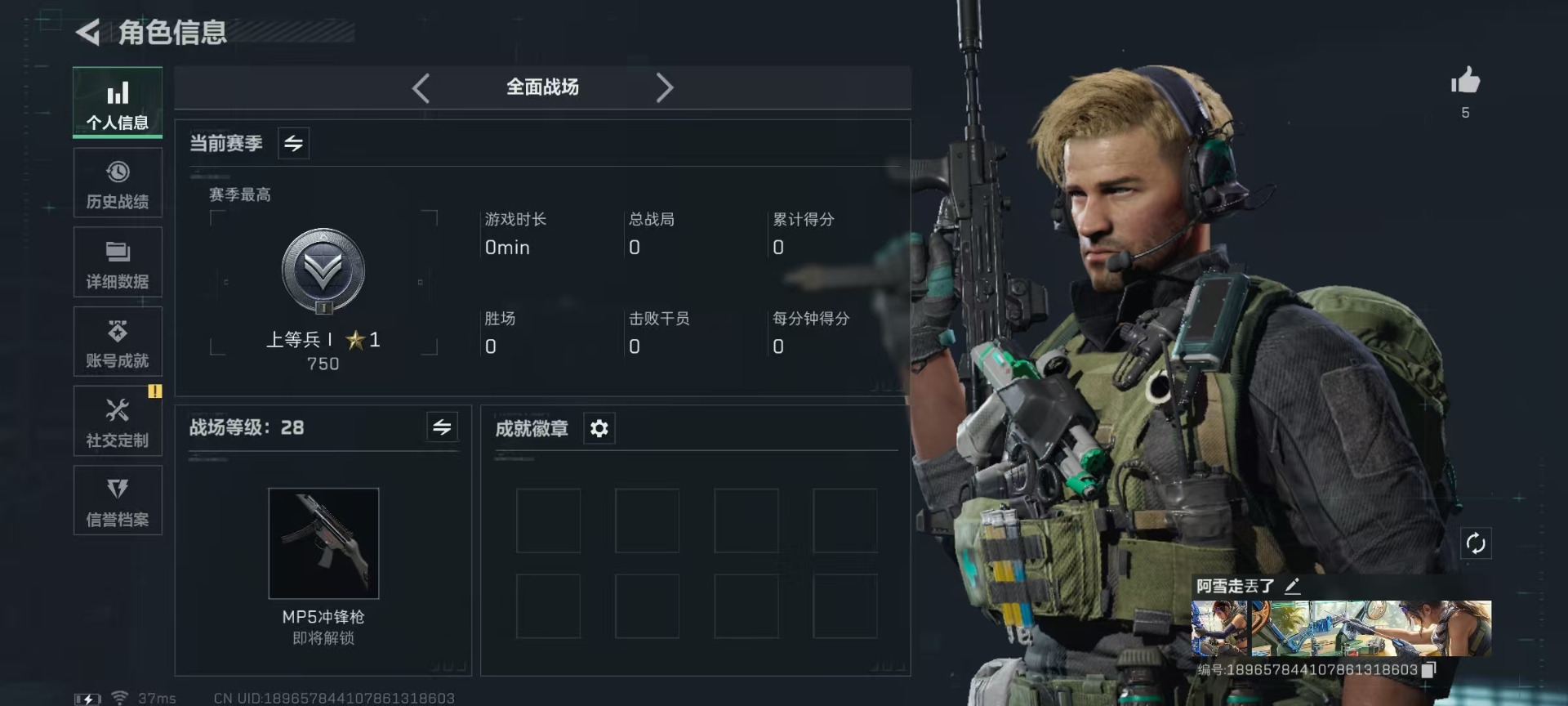1568x706 pixels.
Task: Open the 账号成就 sidebar icon
Action: pyautogui.click(x=118, y=342)
